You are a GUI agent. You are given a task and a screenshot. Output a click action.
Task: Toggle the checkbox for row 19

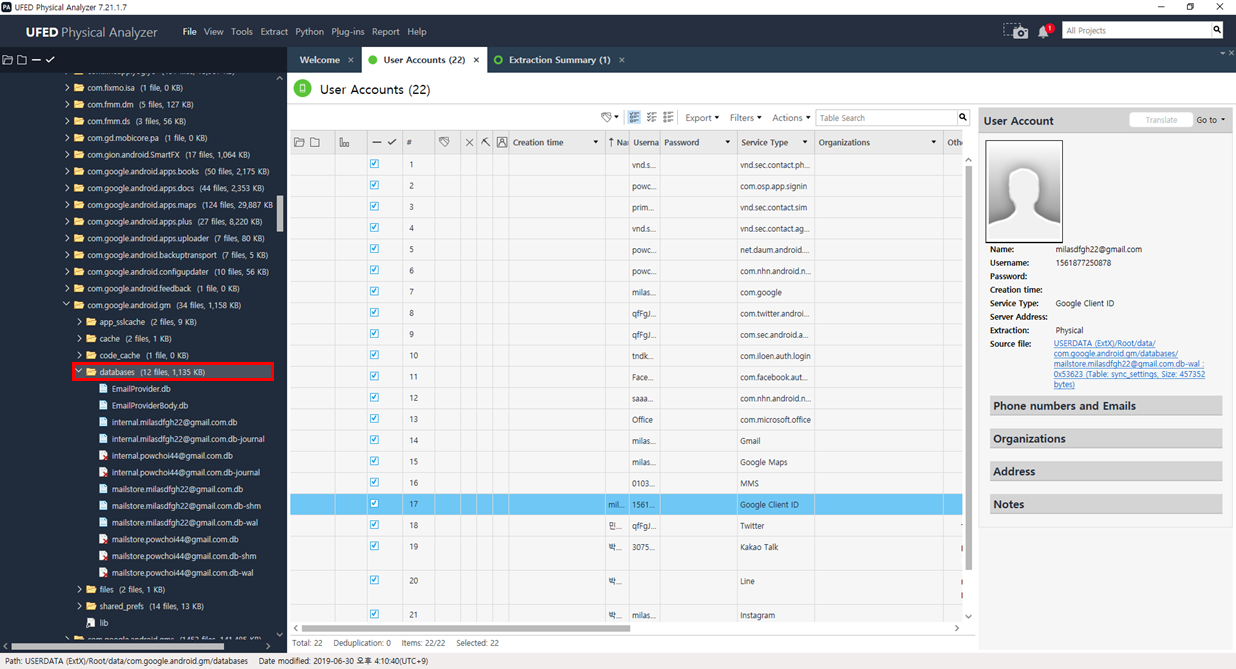374,546
